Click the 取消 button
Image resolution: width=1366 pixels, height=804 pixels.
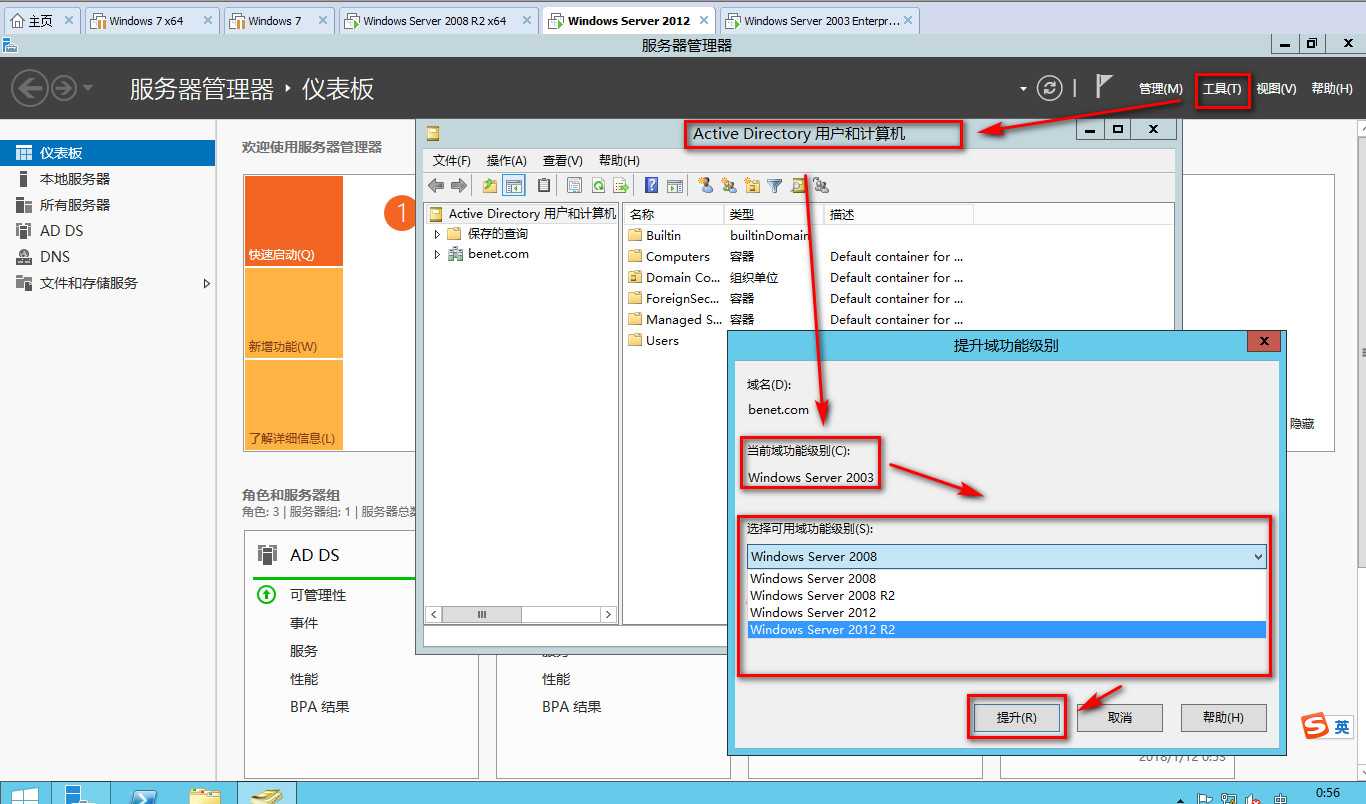tap(1120, 718)
